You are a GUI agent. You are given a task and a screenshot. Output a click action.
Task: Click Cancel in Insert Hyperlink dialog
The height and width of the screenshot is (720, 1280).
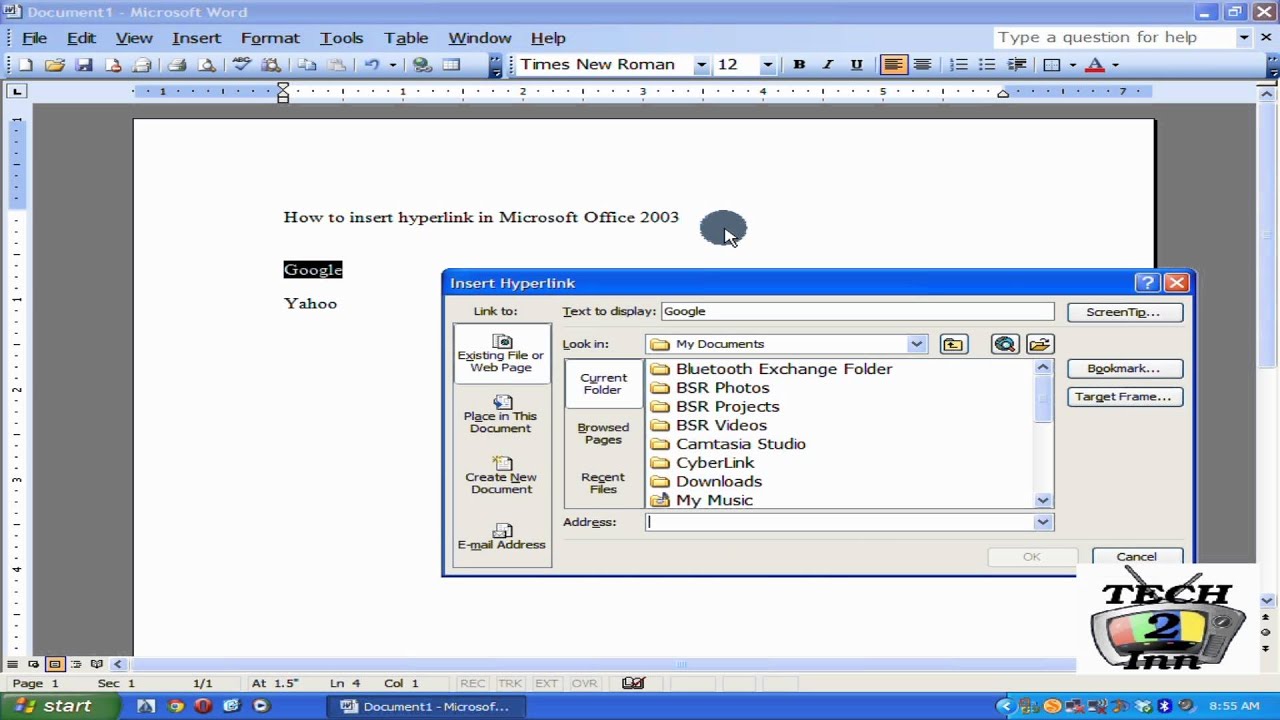[1136, 557]
